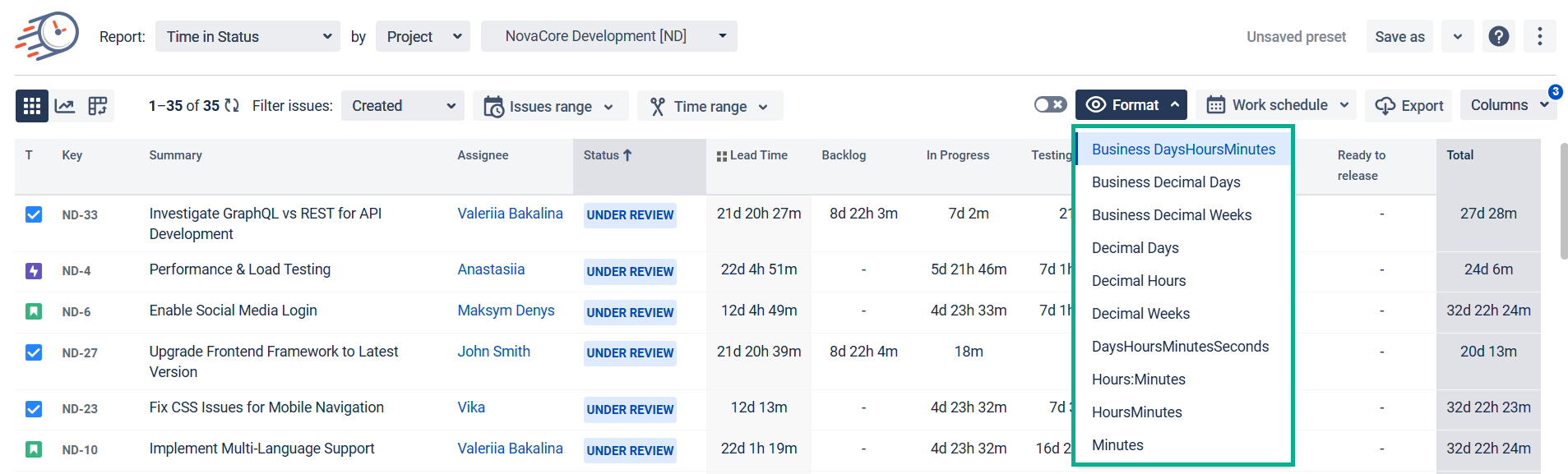Click the ND-4 epic type icon
1568x474 pixels.
[x=34, y=270]
